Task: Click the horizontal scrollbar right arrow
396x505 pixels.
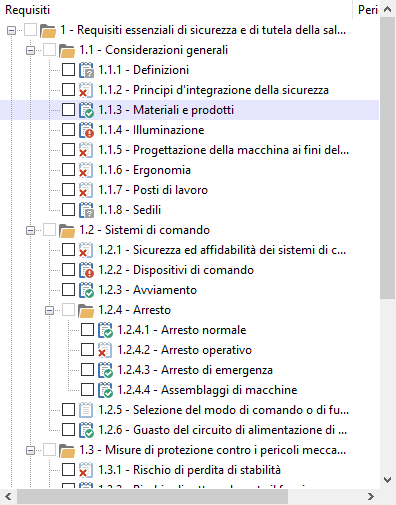Action: click(371, 497)
